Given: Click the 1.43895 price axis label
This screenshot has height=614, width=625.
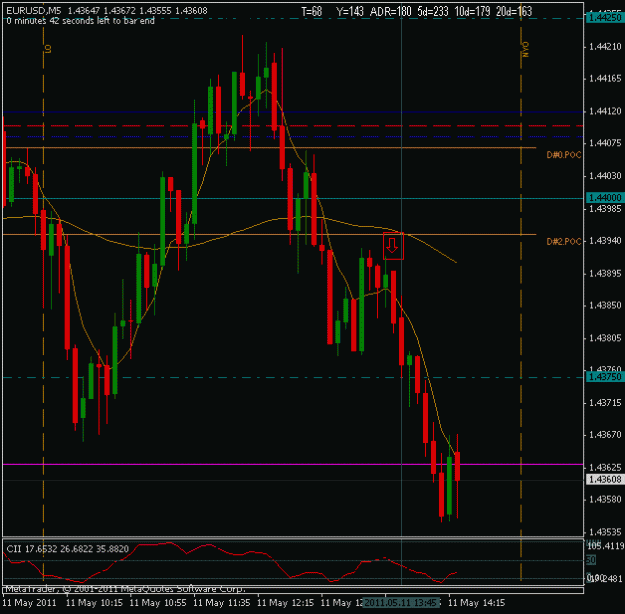Looking at the screenshot, I should point(605,274).
